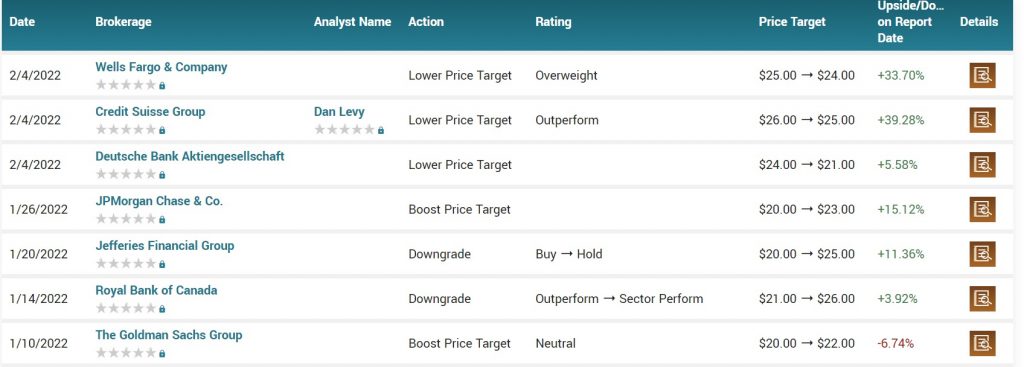Viewport: 1024px width, 367px height.
Task: Open details icon for Wells Fargo row
Action: click(982, 76)
